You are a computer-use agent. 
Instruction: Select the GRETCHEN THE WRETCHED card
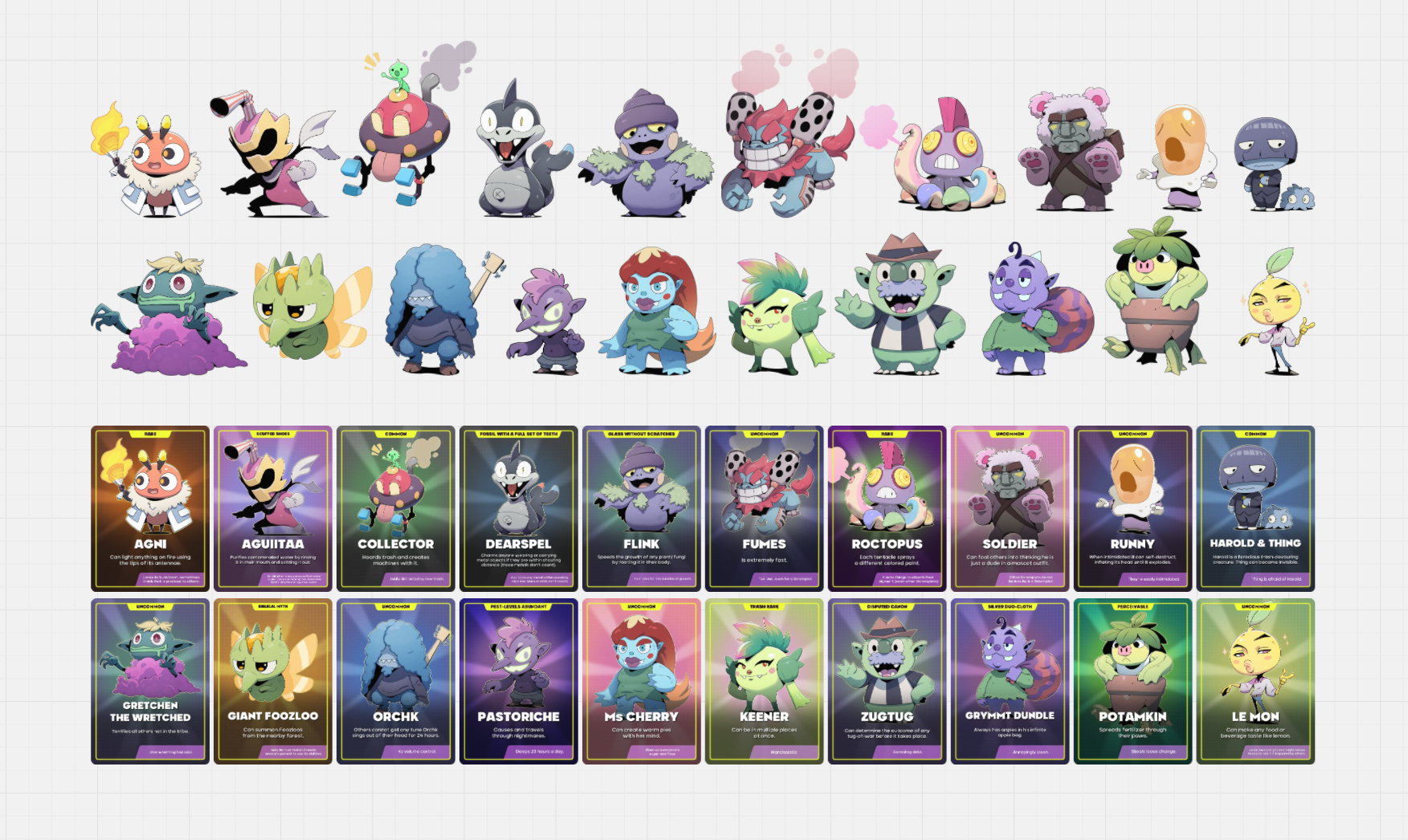point(150,681)
